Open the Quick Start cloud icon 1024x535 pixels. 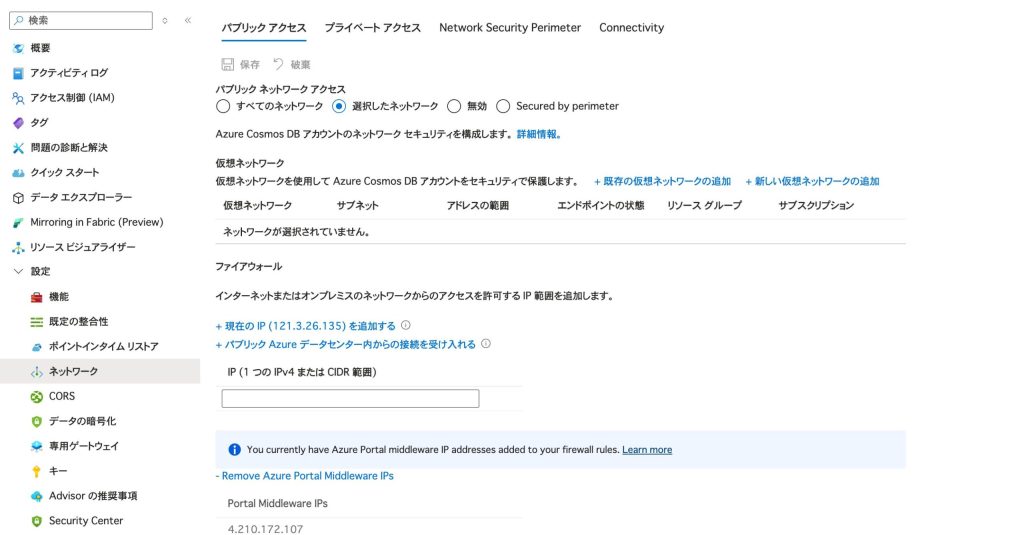point(18,172)
